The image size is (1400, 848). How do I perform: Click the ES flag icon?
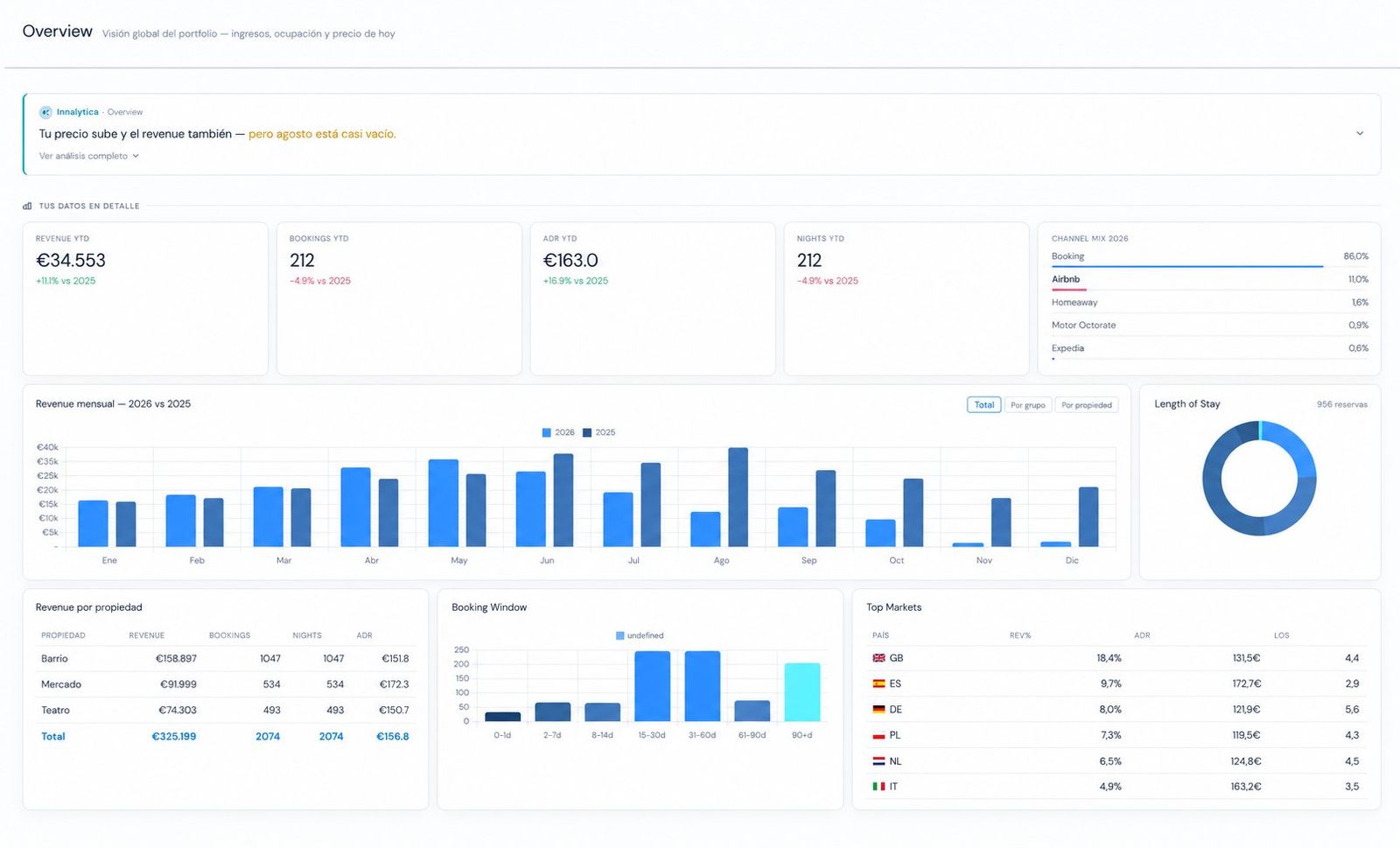(x=878, y=683)
